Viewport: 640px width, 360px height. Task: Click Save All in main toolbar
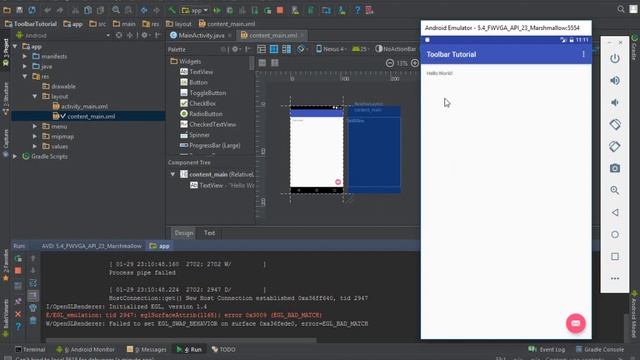19,10
